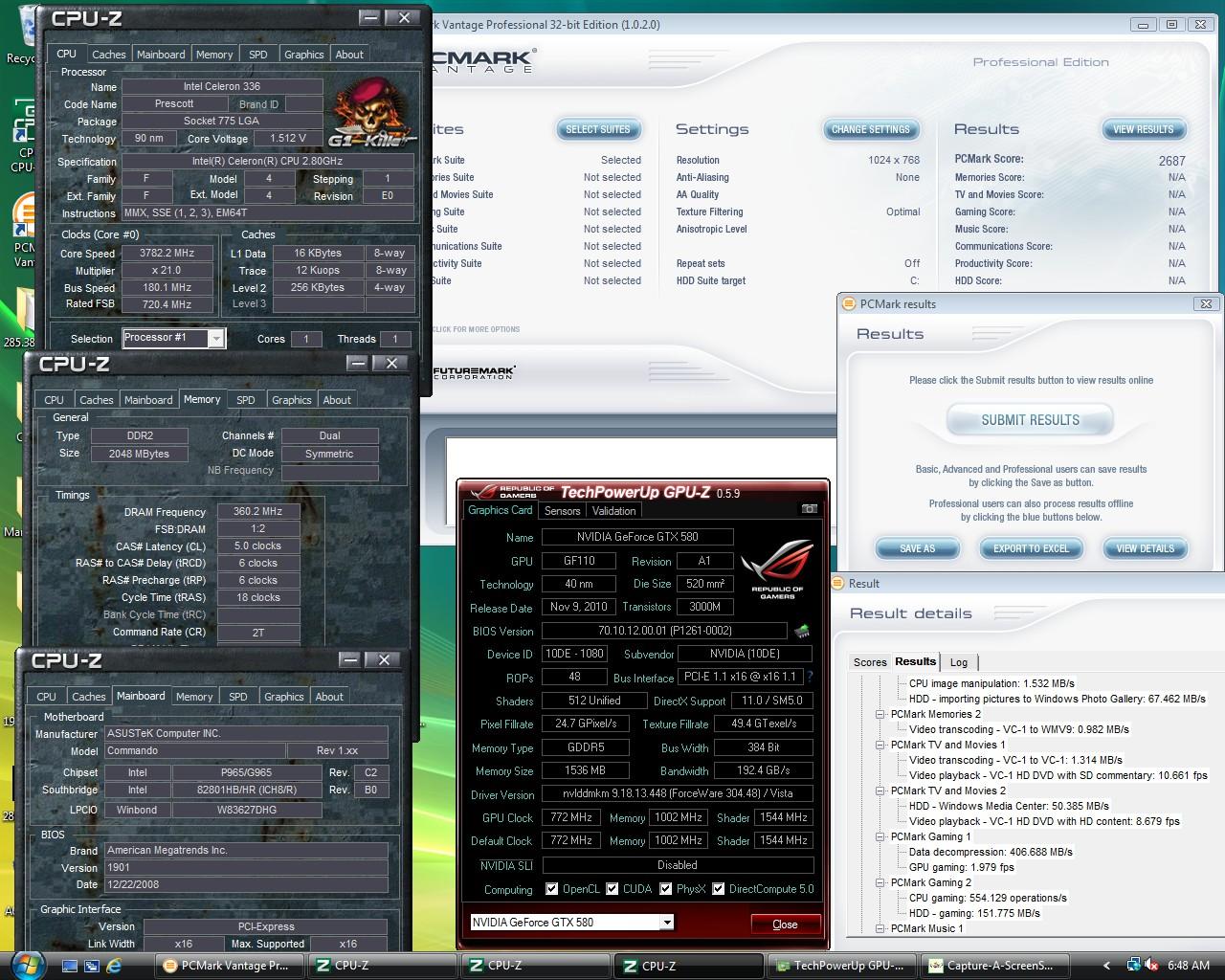
Task: Select CPU gaming: 554.129 operations/s row
Action: (x=988, y=898)
